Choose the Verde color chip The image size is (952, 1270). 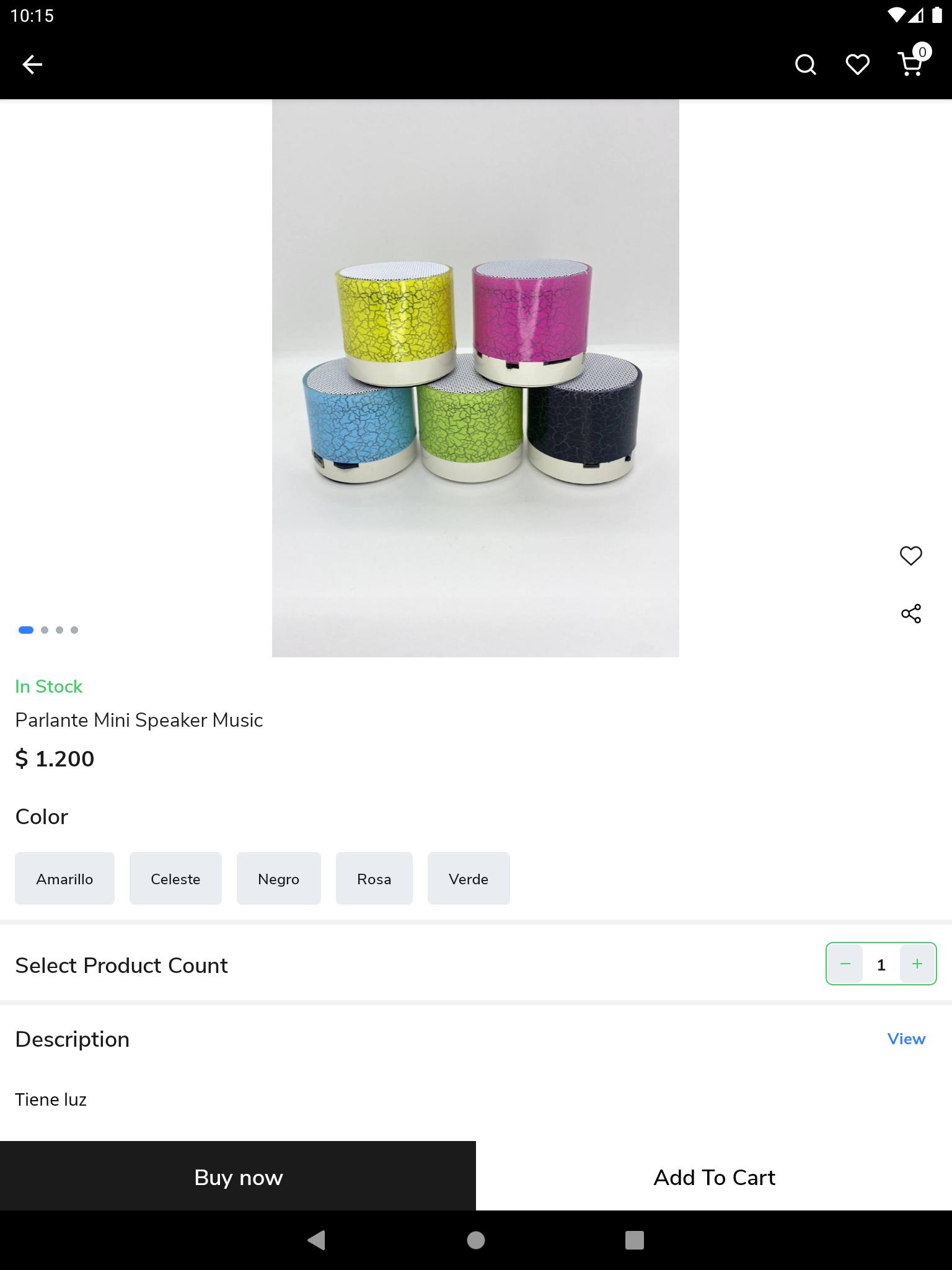[x=469, y=878]
